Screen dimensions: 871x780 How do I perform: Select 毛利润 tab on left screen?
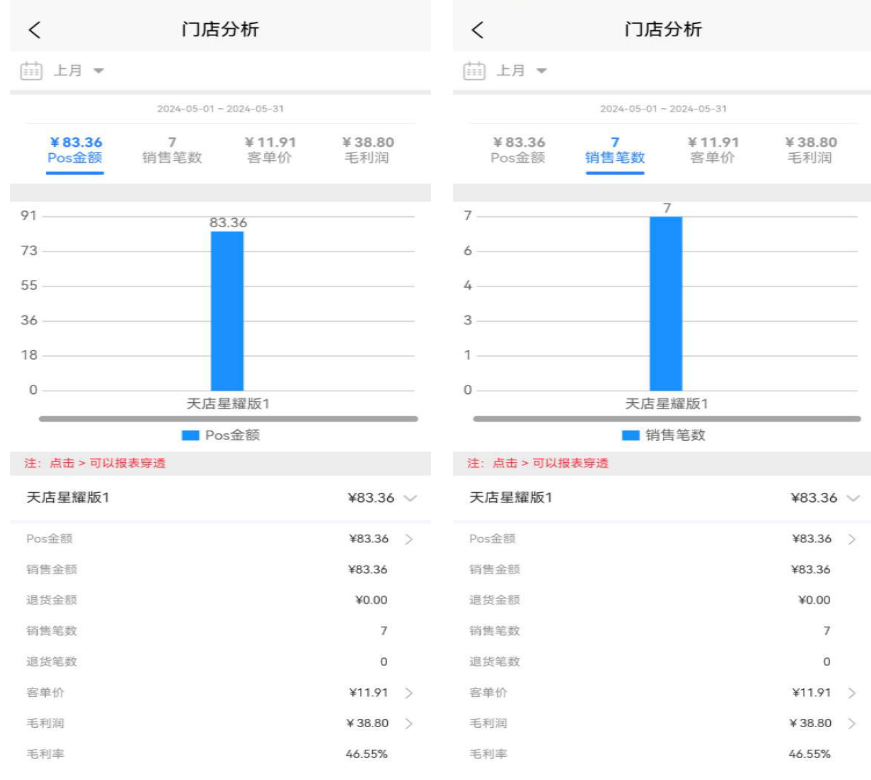pos(368,151)
